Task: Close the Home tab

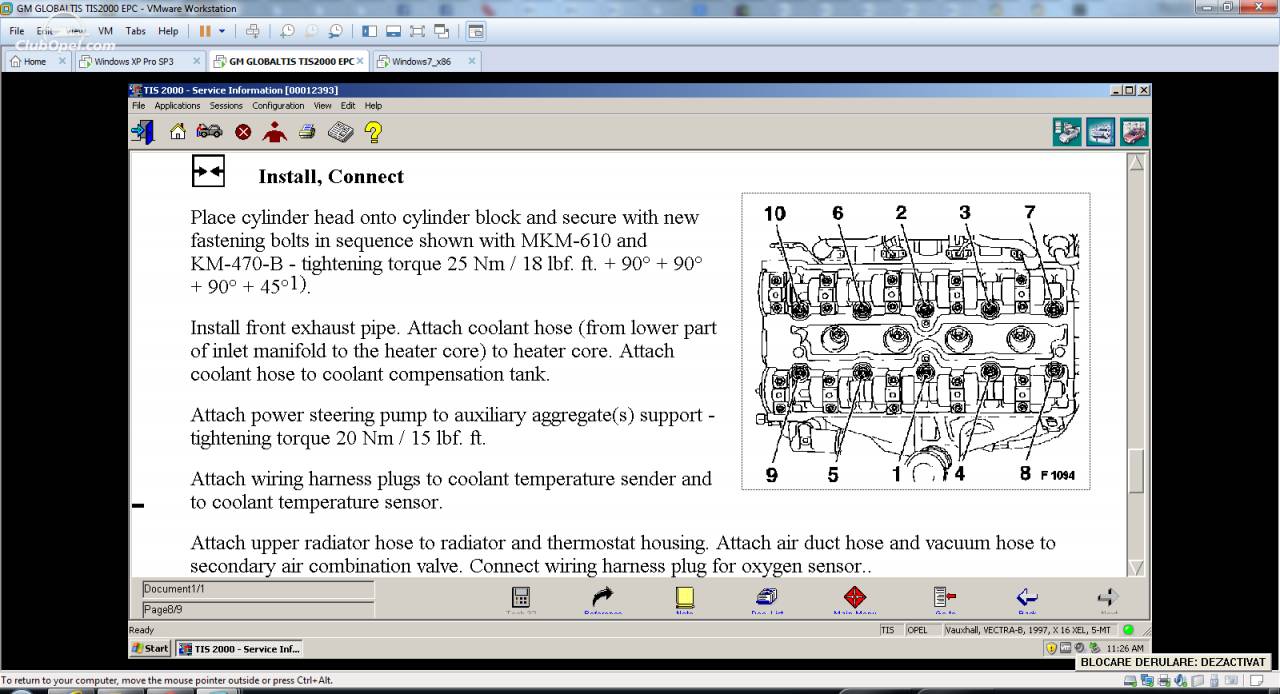Action: pos(61,61)
